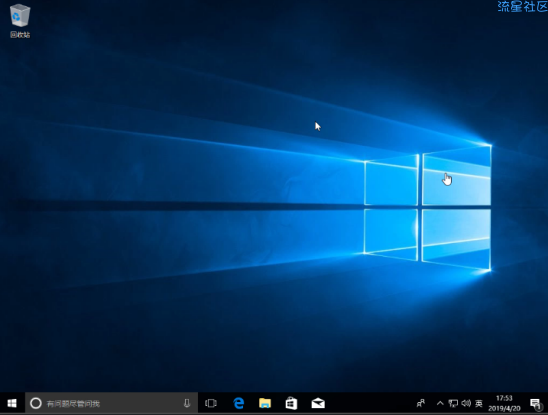
Task: Toggle the 英 input method indicator
Action: (x=479, y=403)
